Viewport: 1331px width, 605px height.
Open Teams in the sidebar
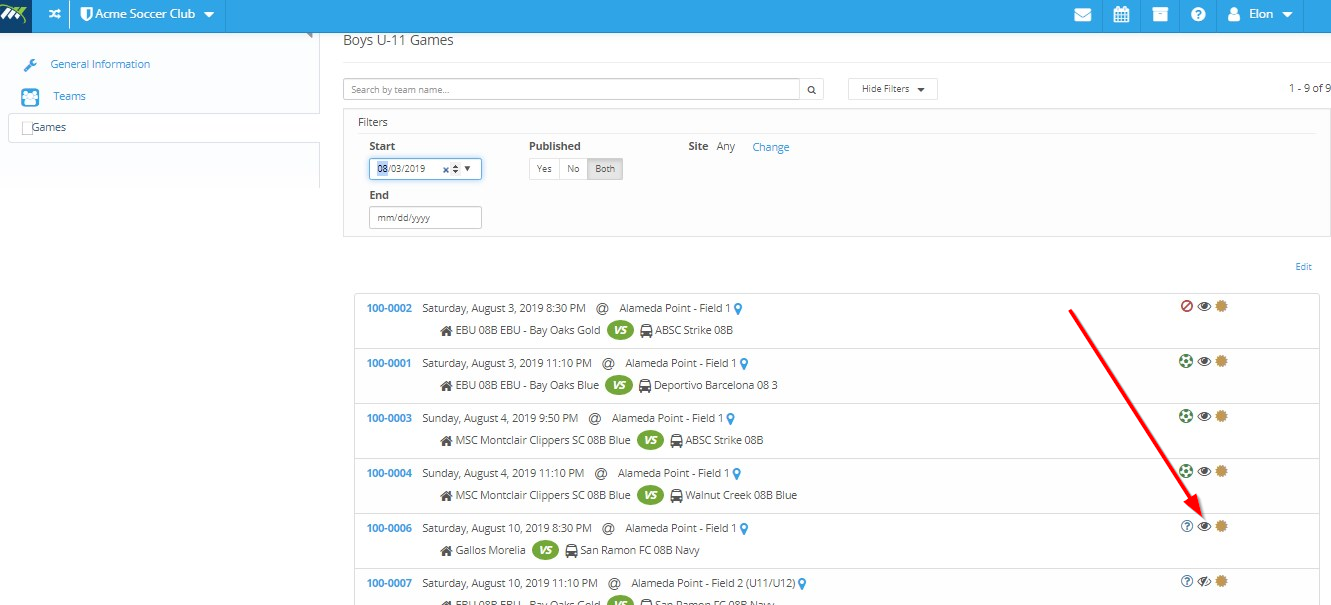point(69,96)
